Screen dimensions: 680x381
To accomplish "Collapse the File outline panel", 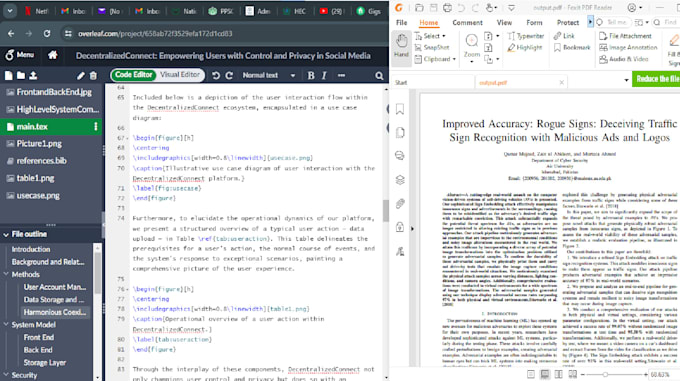I will (x=6, y=234).
